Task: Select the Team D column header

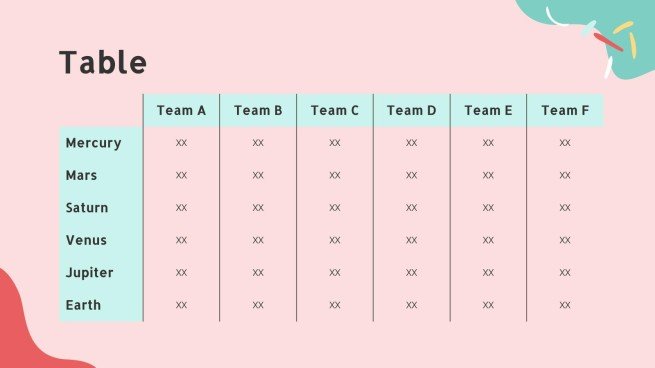Action: point(411,111)
